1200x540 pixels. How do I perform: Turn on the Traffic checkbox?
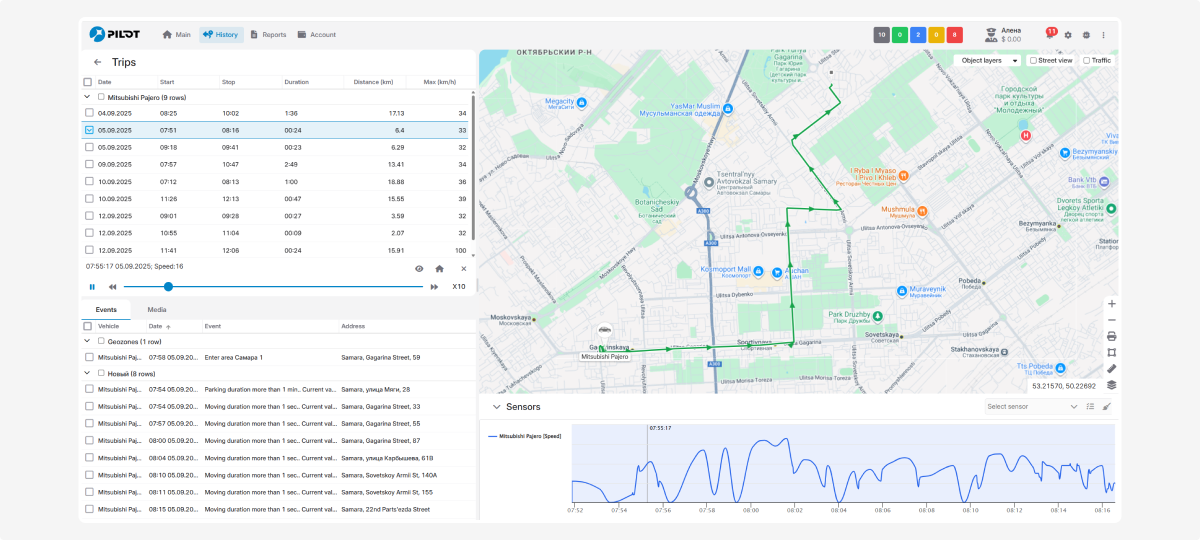pyautogui.click(x=1087, y=60)
